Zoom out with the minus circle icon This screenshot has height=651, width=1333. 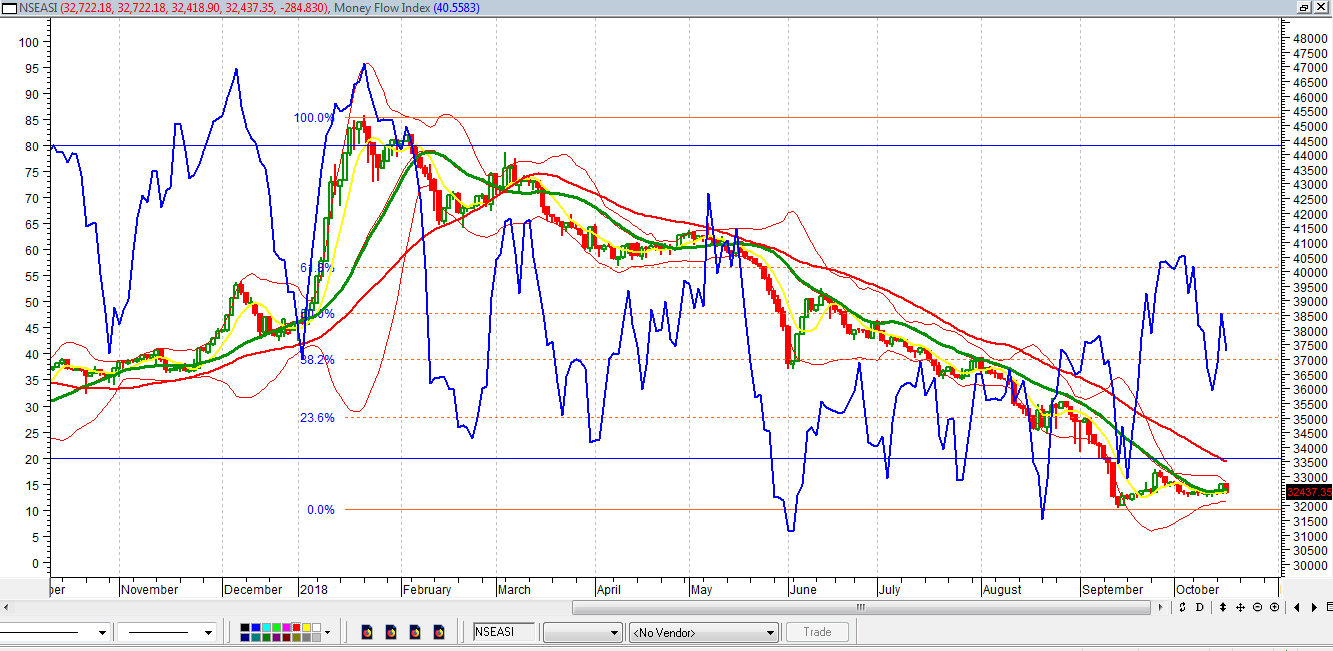[1257, 607]
